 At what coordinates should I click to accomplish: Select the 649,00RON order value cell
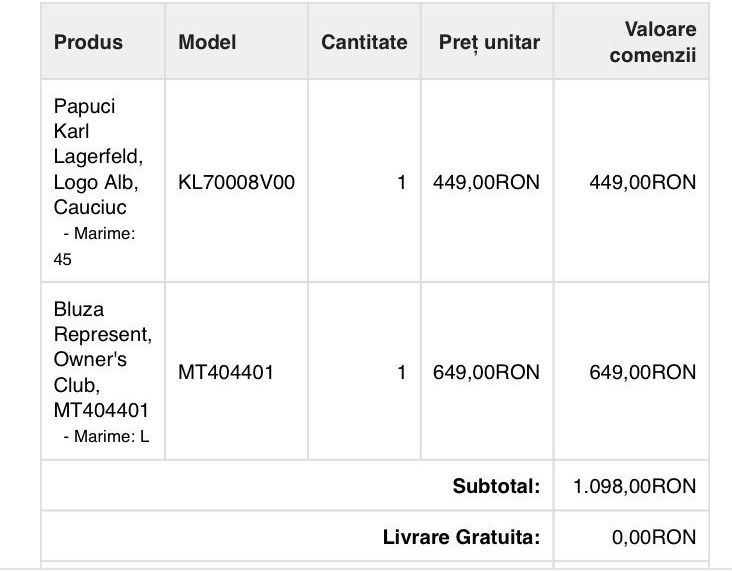(x=642, y=372)
